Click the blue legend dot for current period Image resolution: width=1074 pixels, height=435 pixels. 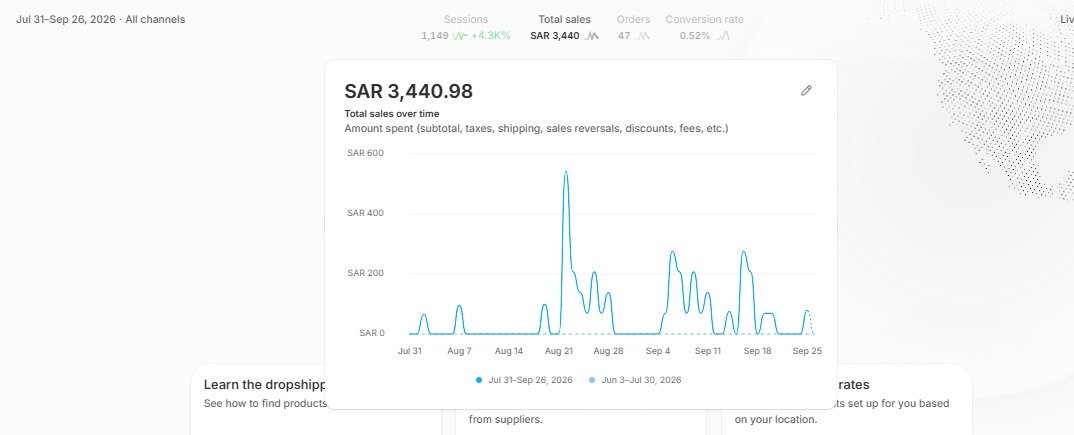point(479,380)
